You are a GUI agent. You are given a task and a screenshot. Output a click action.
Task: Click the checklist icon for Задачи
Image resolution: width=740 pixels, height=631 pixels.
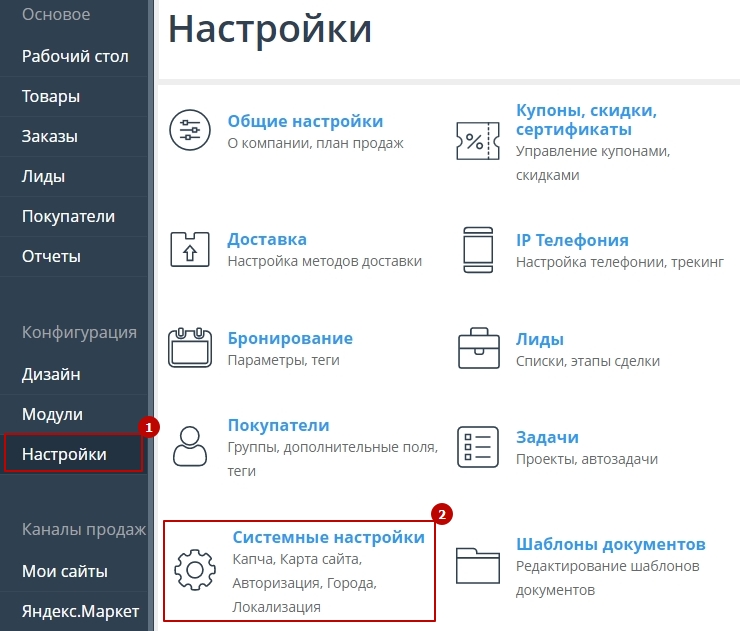(477, 446)
